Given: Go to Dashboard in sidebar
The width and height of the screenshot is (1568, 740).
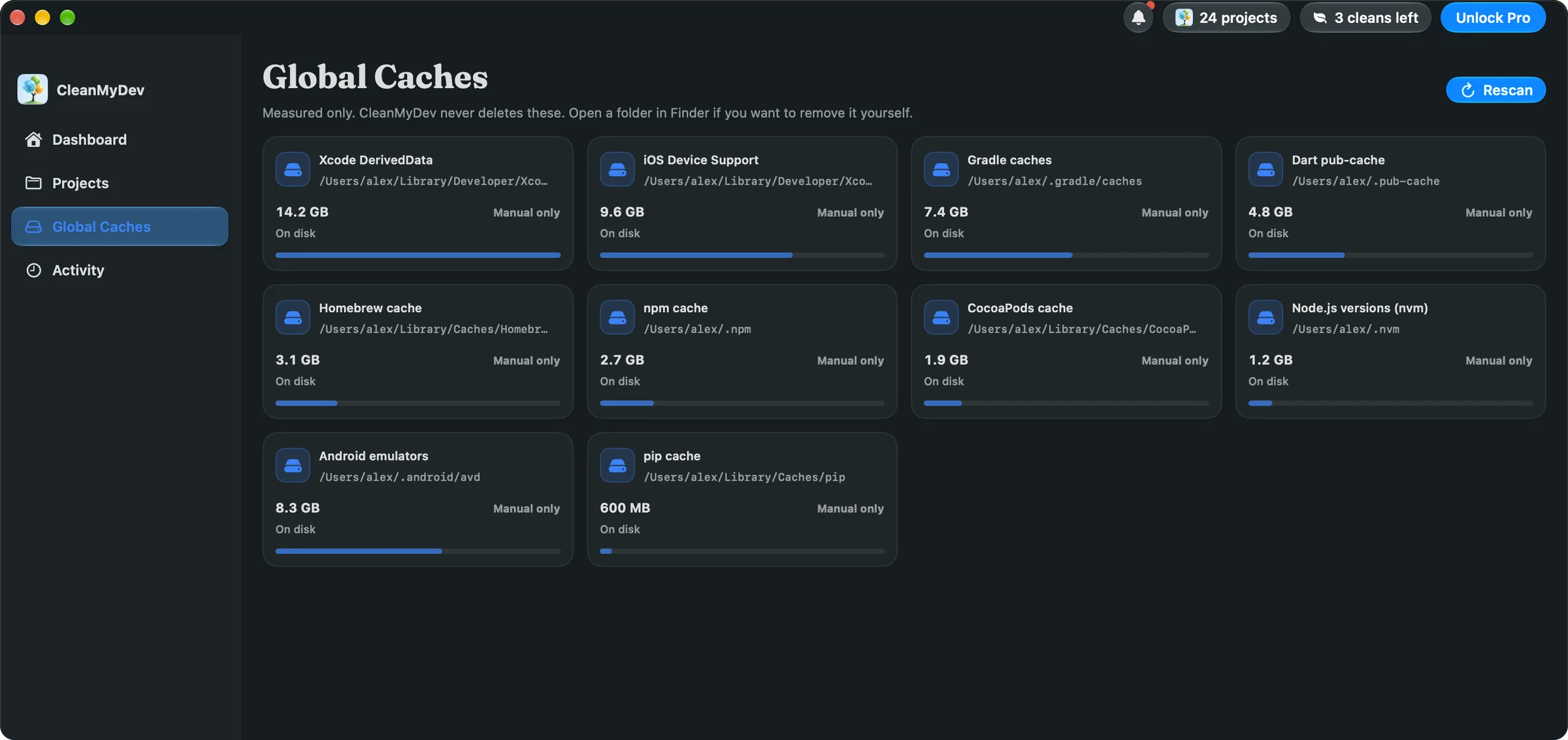Looking at the screenshot, I should tap(120, 139).
